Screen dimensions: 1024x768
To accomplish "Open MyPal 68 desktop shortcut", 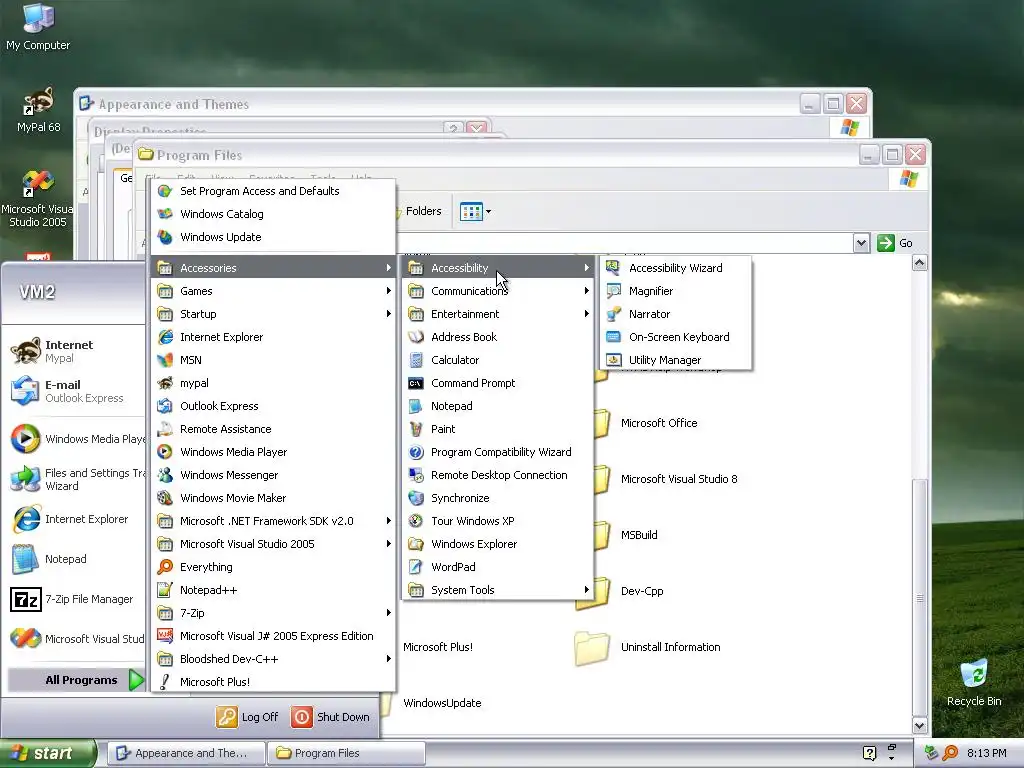I will (x=38, y=109).
